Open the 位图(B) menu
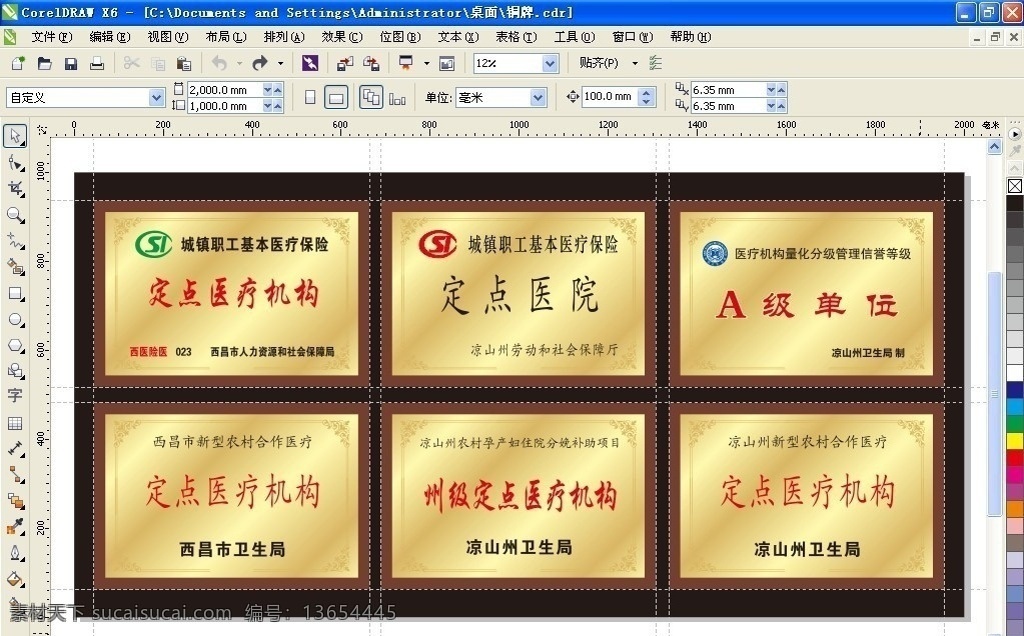 [400, 37]
